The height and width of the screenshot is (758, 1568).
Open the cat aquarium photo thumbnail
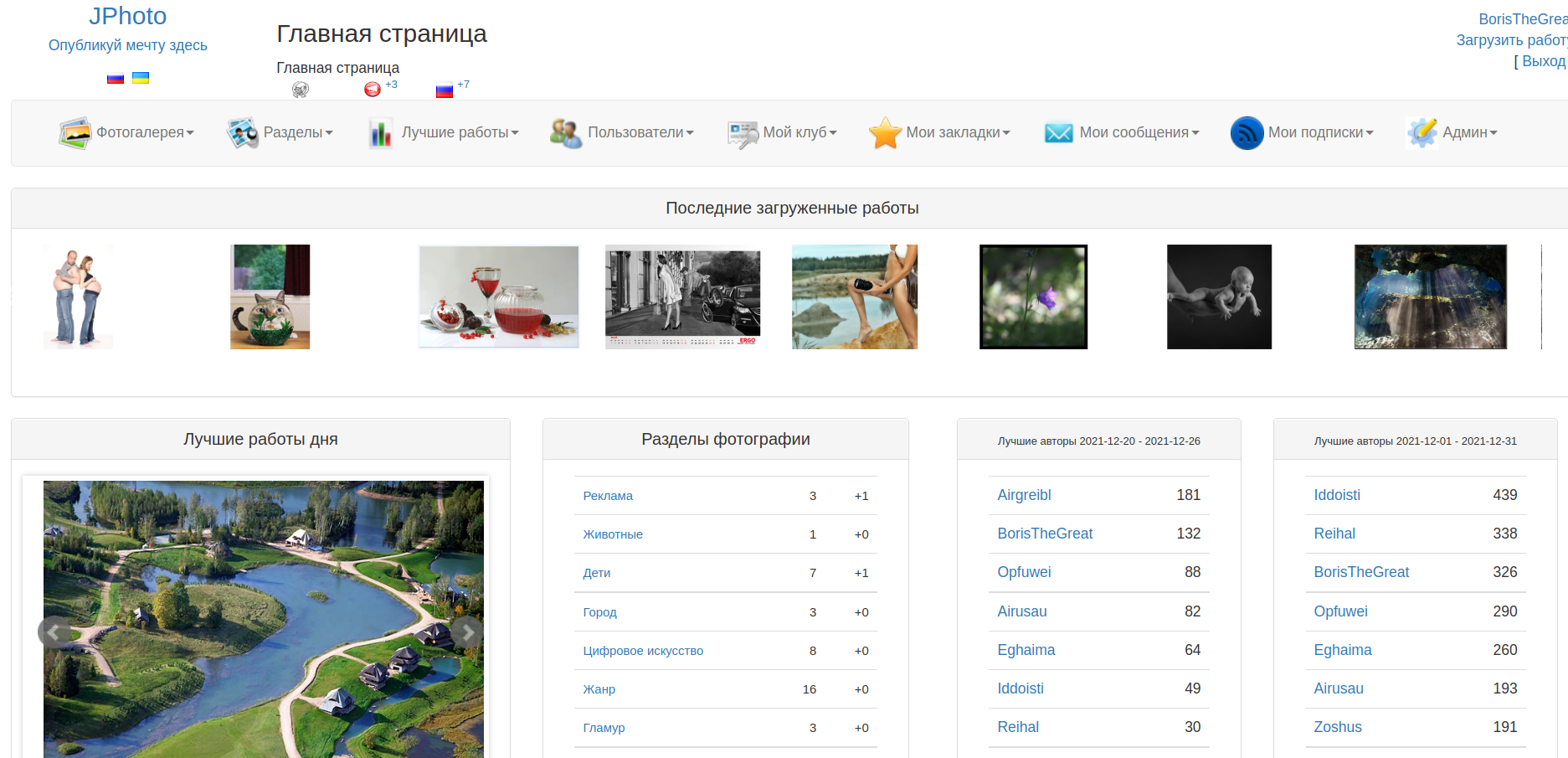tap(270, 296)
